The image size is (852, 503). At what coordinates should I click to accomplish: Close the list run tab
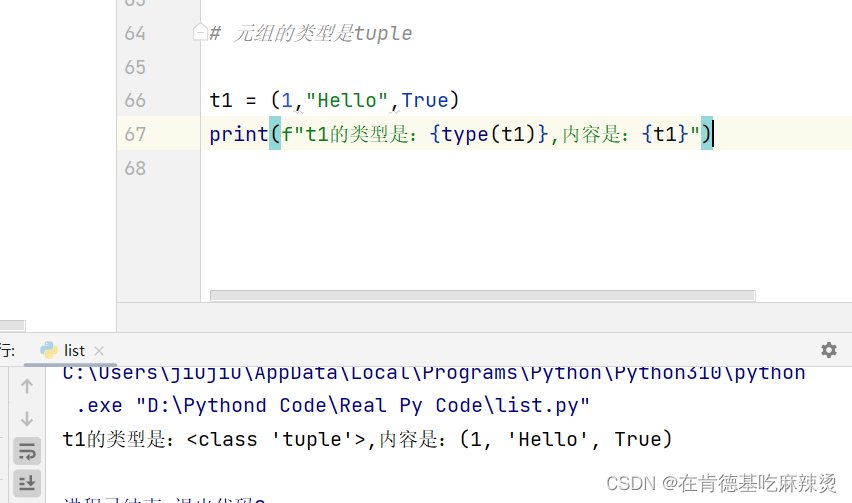tap(99, 351)
